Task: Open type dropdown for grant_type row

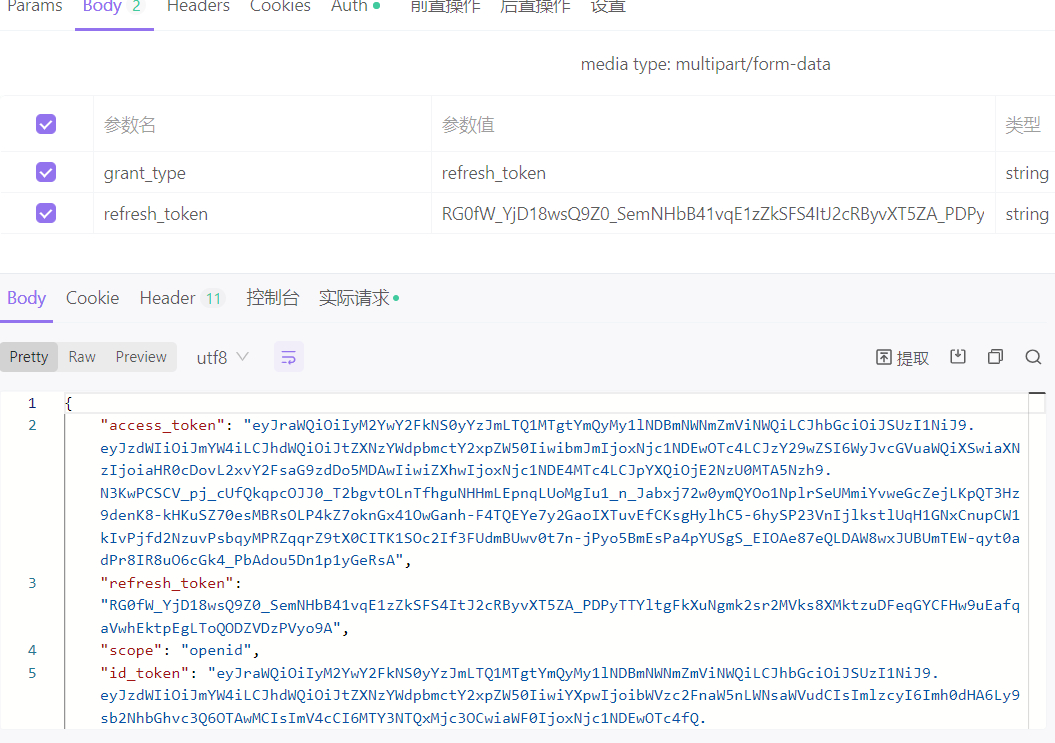Action: click(x=1026, y=173)
